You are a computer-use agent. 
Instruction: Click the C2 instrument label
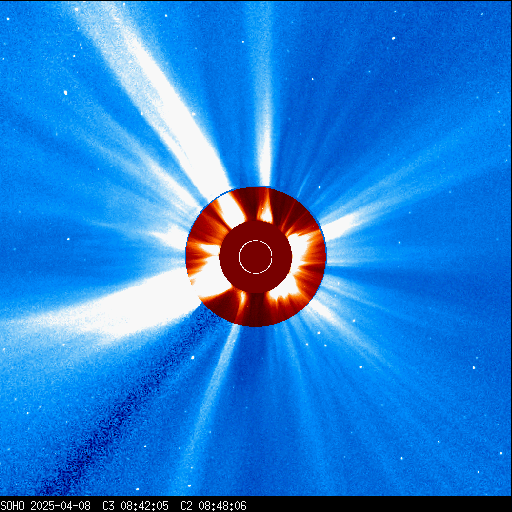click(x=186, y=506)
